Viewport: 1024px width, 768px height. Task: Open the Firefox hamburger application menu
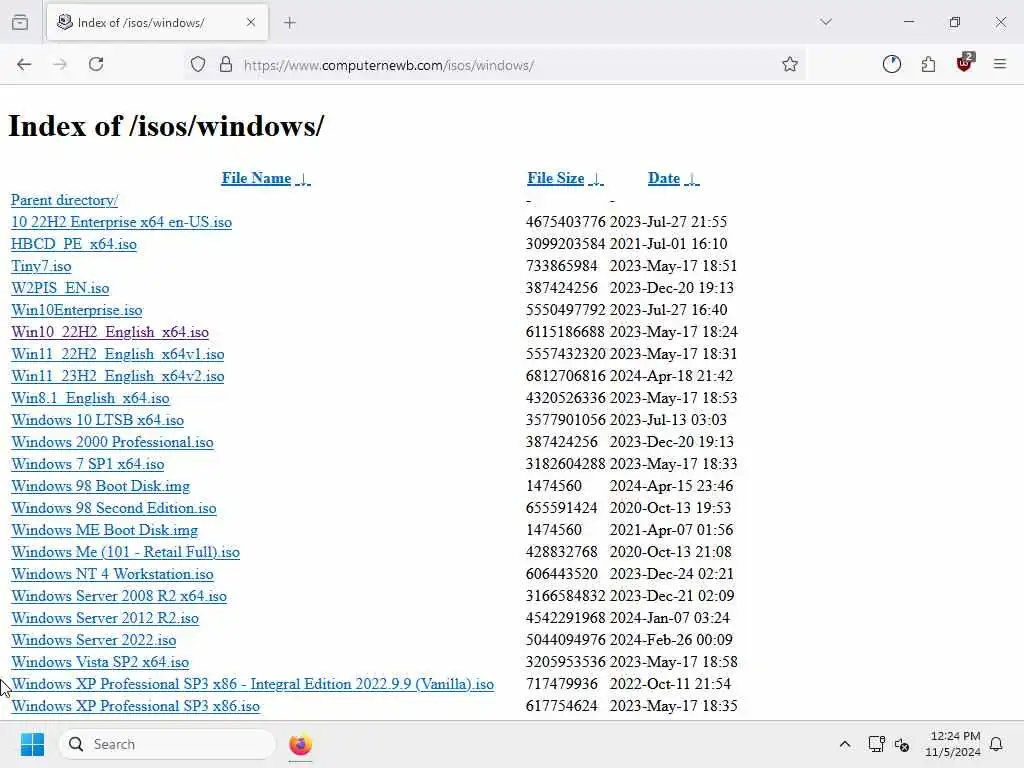999,64
